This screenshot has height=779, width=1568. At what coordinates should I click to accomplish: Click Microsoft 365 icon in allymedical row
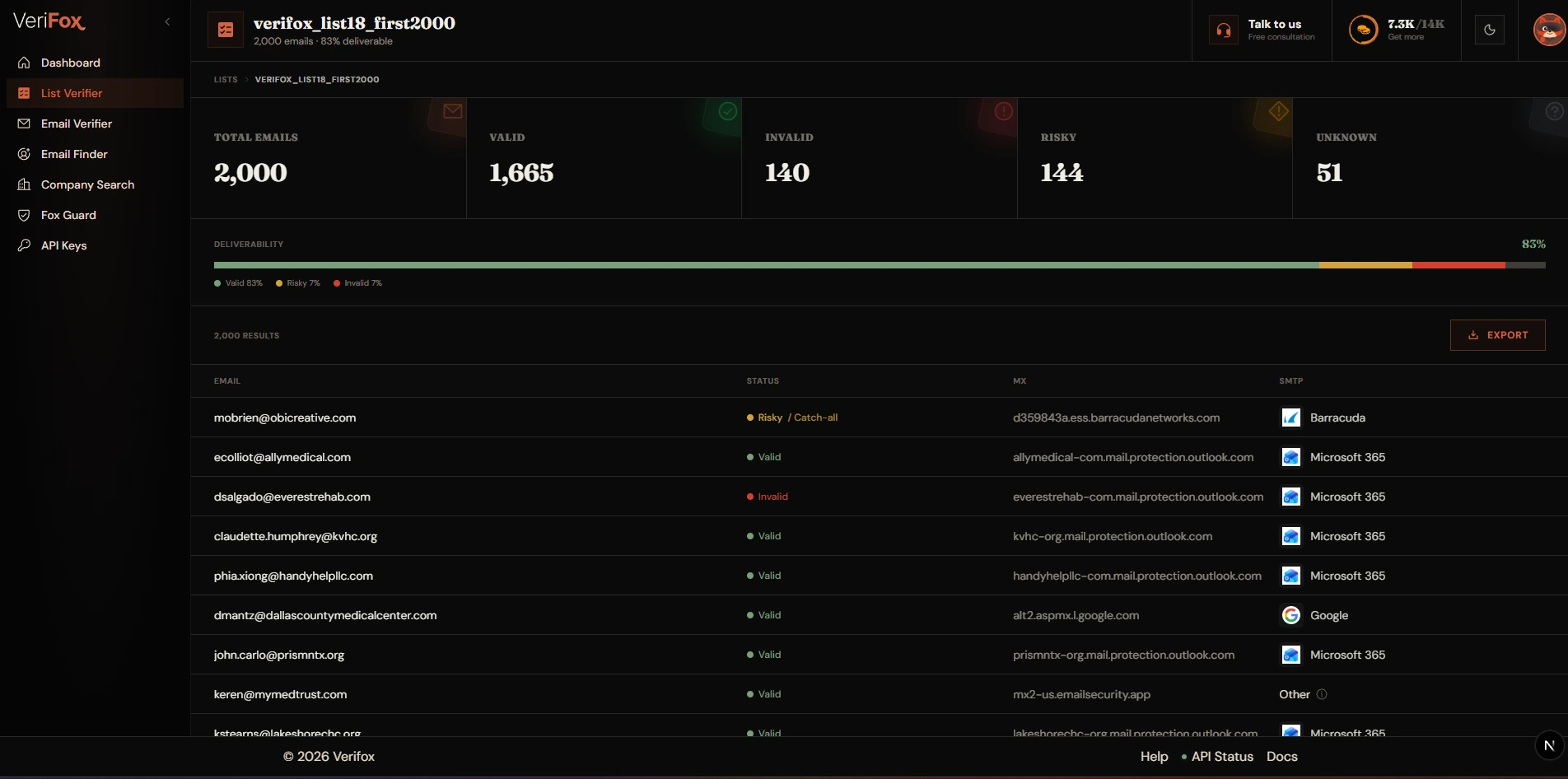click(1290, 457)
